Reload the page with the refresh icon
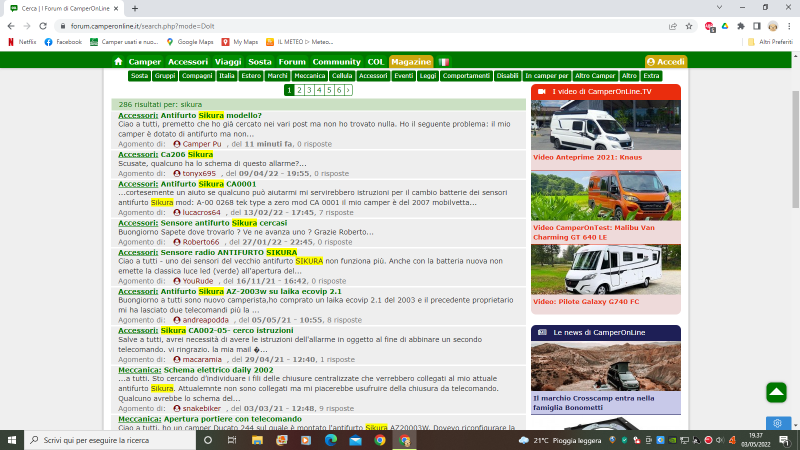This screenshot has height=450, width=800. click(43, 26)
